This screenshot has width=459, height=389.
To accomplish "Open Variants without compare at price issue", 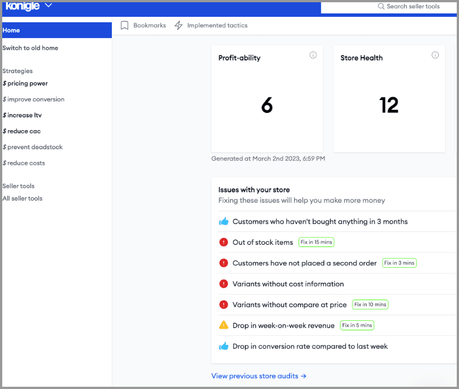I will point(289,305).
